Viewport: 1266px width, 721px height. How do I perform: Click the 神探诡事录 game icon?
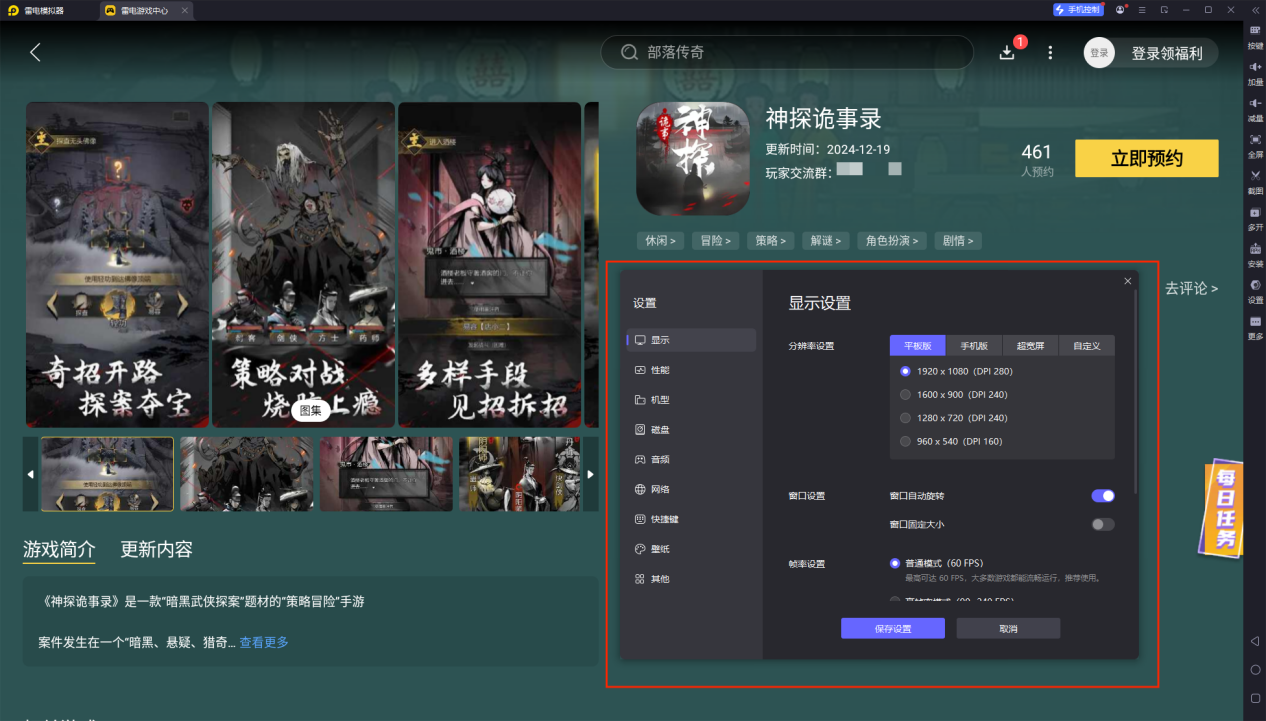(693, 158)
